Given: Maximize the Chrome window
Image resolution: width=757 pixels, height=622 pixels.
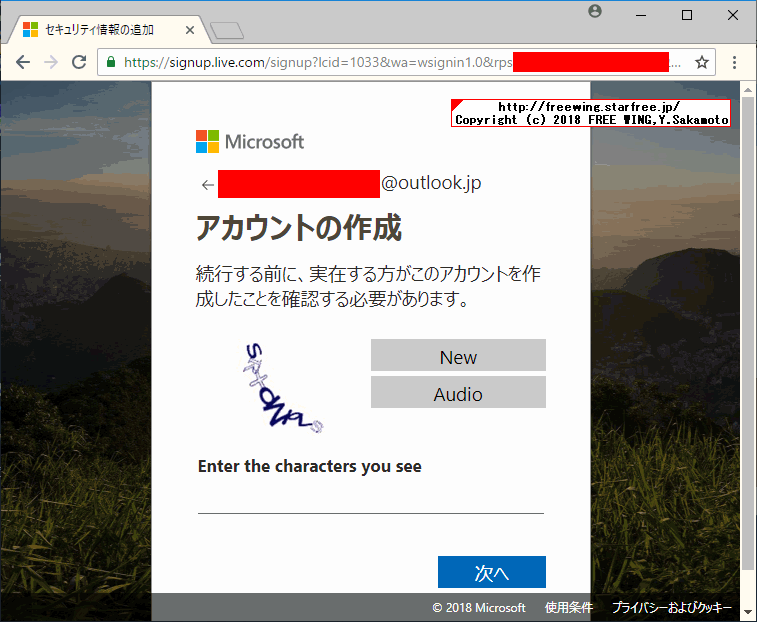Looking at the screenshot, I should pyautogui.click(x=687, y=15).
